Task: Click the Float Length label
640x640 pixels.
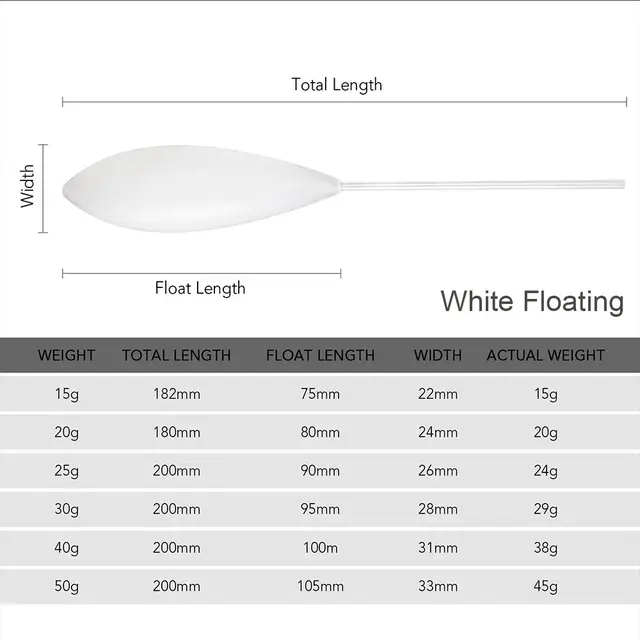Action: 200,288
